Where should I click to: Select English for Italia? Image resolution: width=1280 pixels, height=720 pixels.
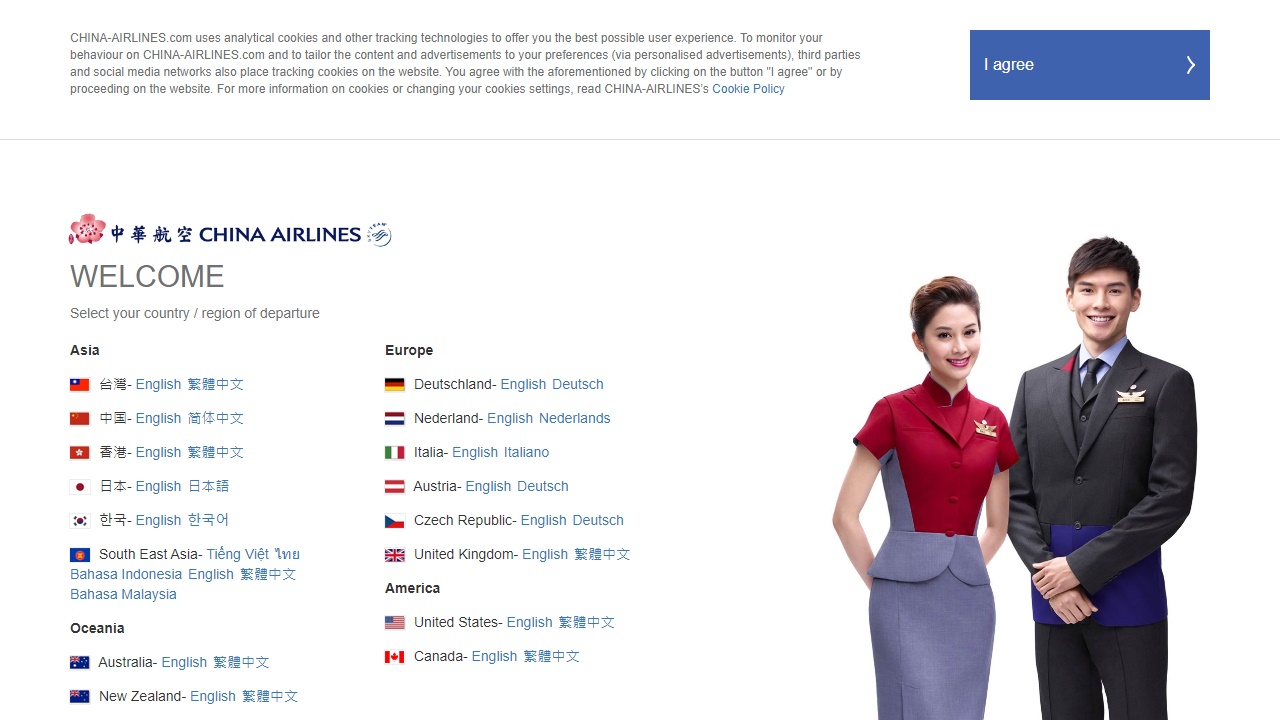(x=475, y=452)
